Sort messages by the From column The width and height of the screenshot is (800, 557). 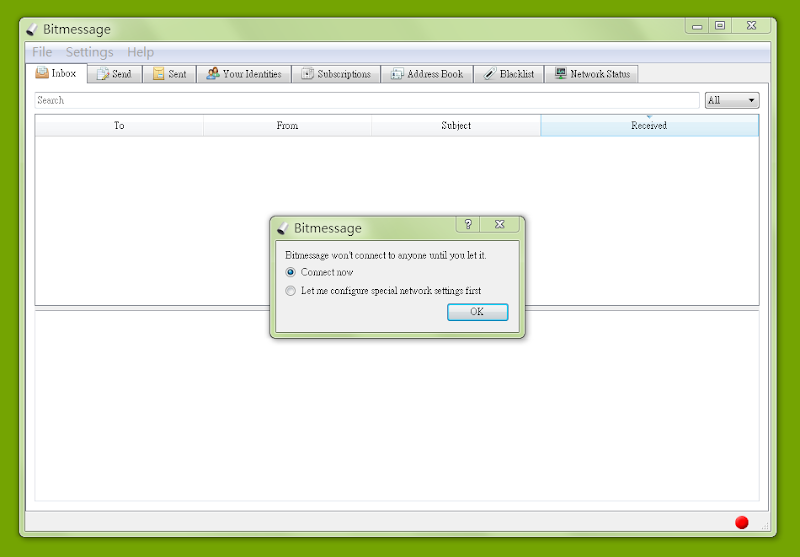(x=287, y=125)
